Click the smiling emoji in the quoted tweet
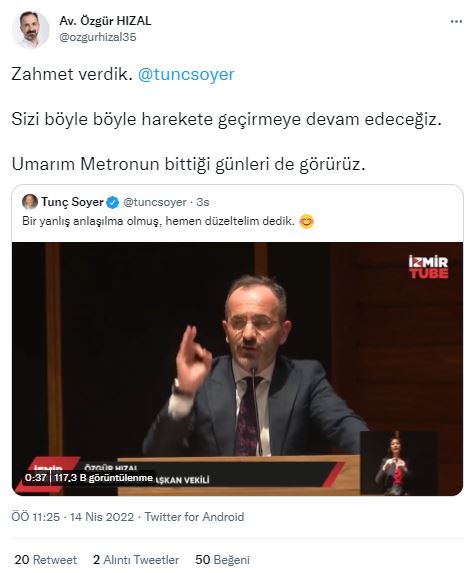The image size is (476, 573). pyautogui.click(x=306, y=221)
